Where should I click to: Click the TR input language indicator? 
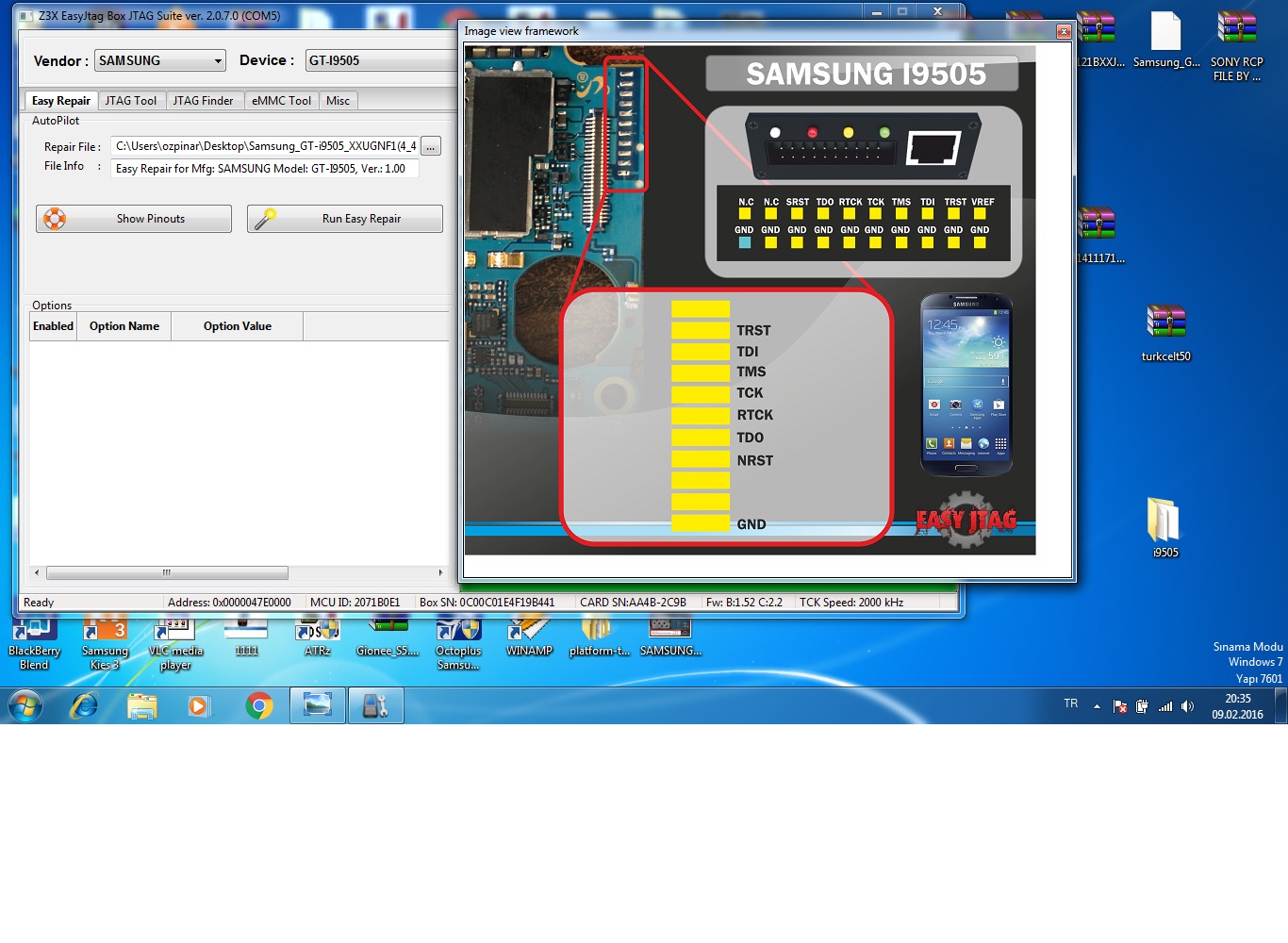pos(1071,703)
